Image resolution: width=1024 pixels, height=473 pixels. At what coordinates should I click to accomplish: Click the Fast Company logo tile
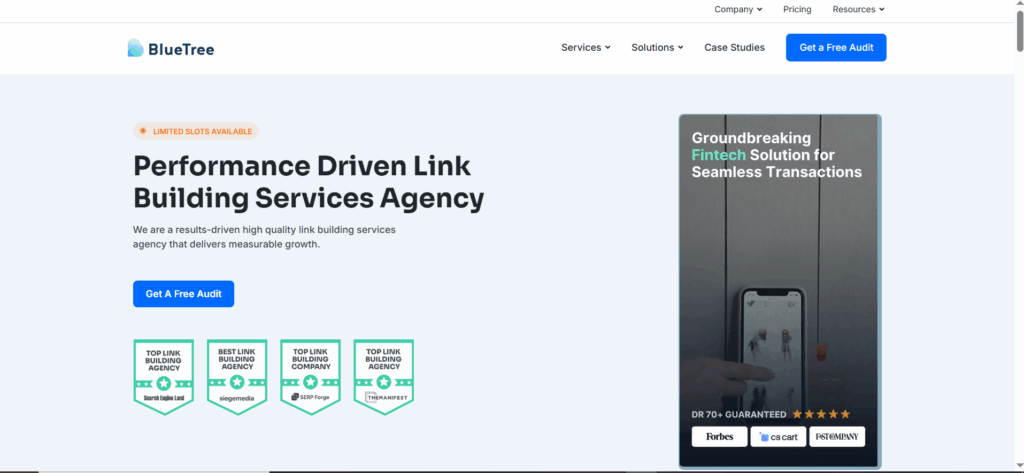(x=837, y=437)
